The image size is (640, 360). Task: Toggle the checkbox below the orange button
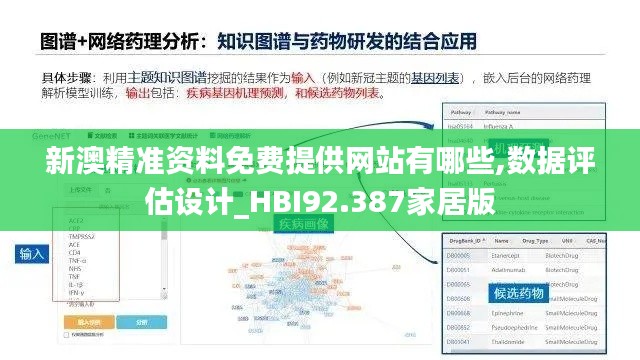point(67,335)
